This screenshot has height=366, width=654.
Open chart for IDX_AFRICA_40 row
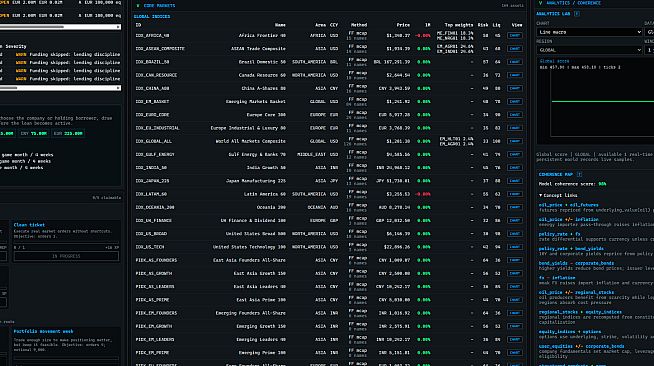pos(515,35)
